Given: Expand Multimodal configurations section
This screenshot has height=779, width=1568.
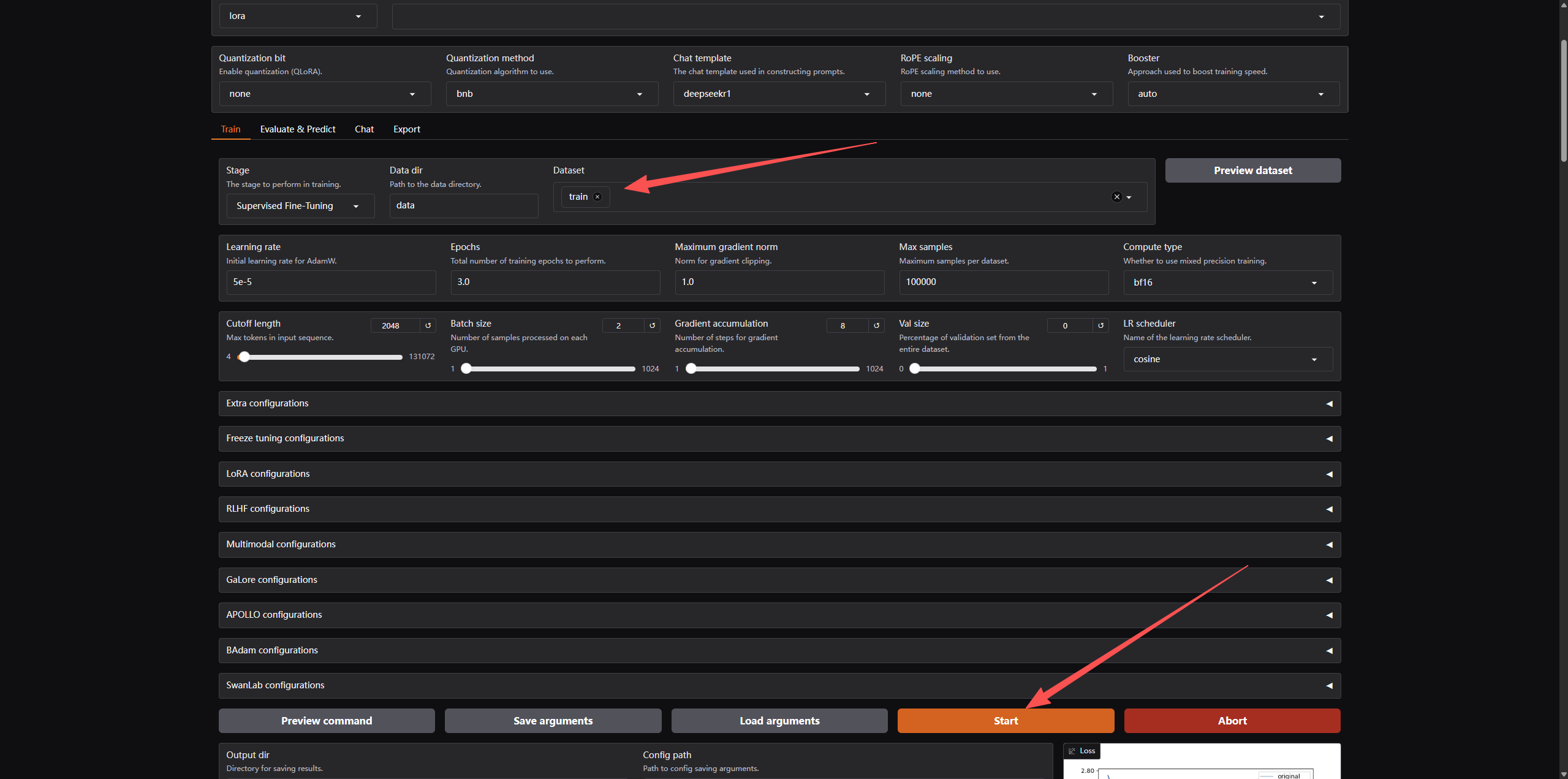Looking at the screenshot, I should point(779,544).
